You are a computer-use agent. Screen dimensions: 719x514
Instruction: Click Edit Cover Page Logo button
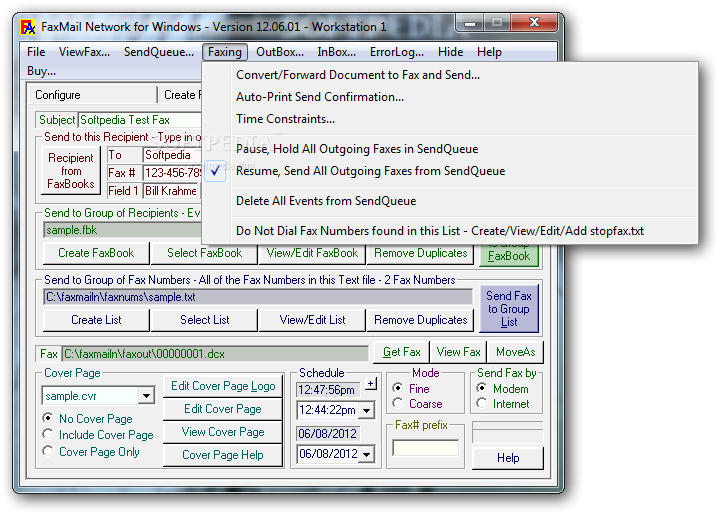click(x=223, y=386)
